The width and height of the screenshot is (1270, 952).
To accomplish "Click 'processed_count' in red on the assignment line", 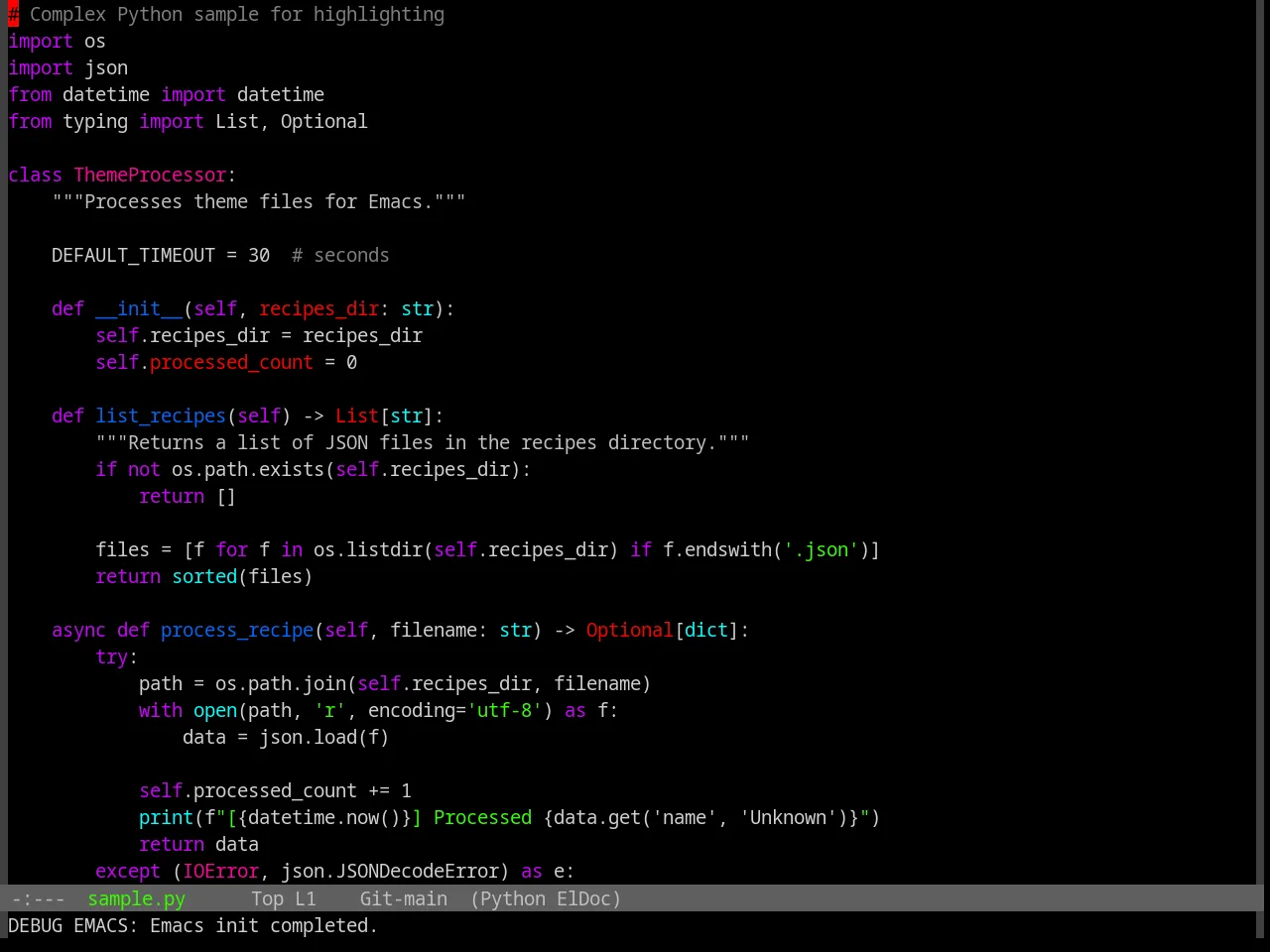I will [231, 362].
